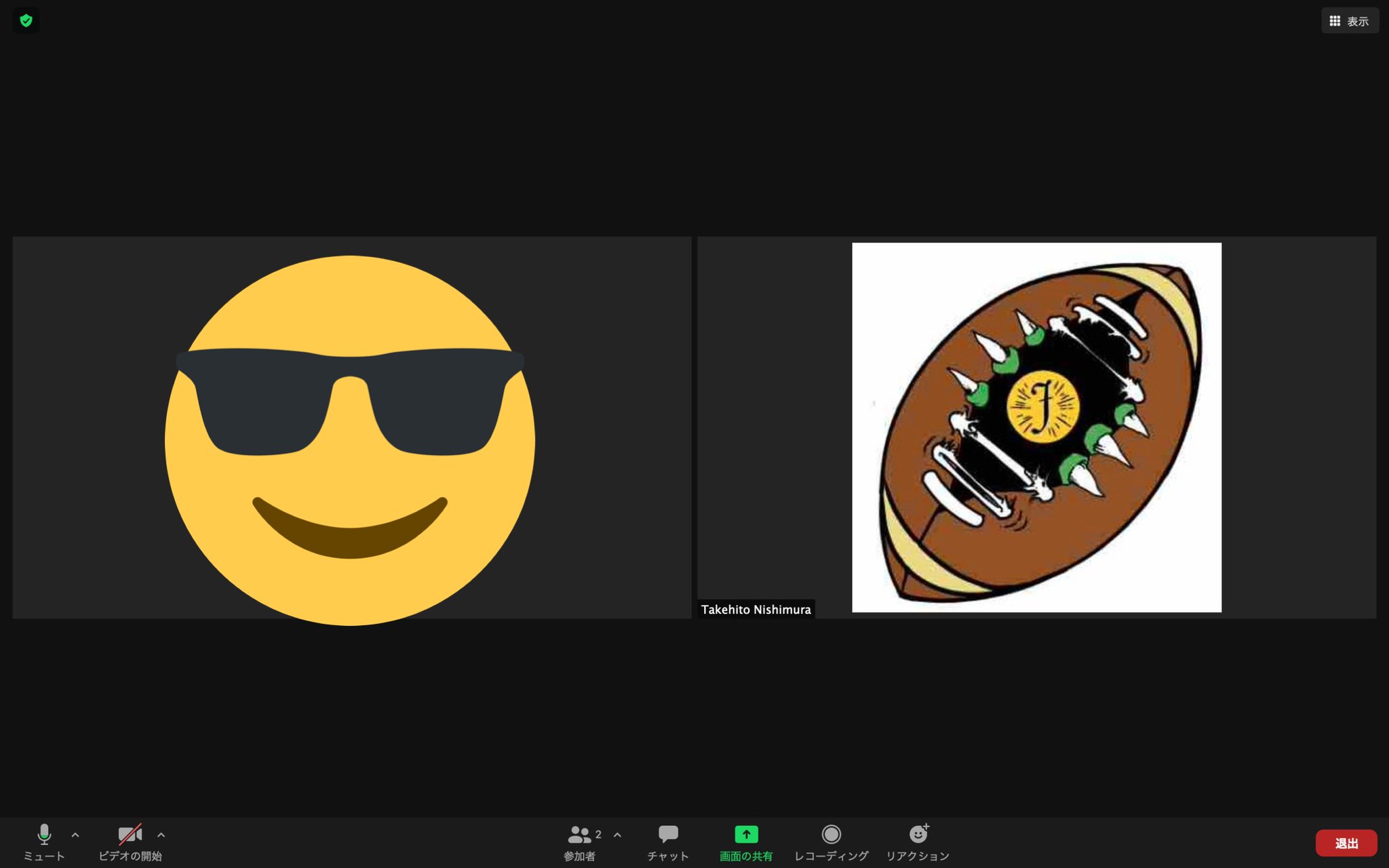The image size is (1389, 868).
Task: Open the チャット chat panel
Action: [x=668, y=843]
